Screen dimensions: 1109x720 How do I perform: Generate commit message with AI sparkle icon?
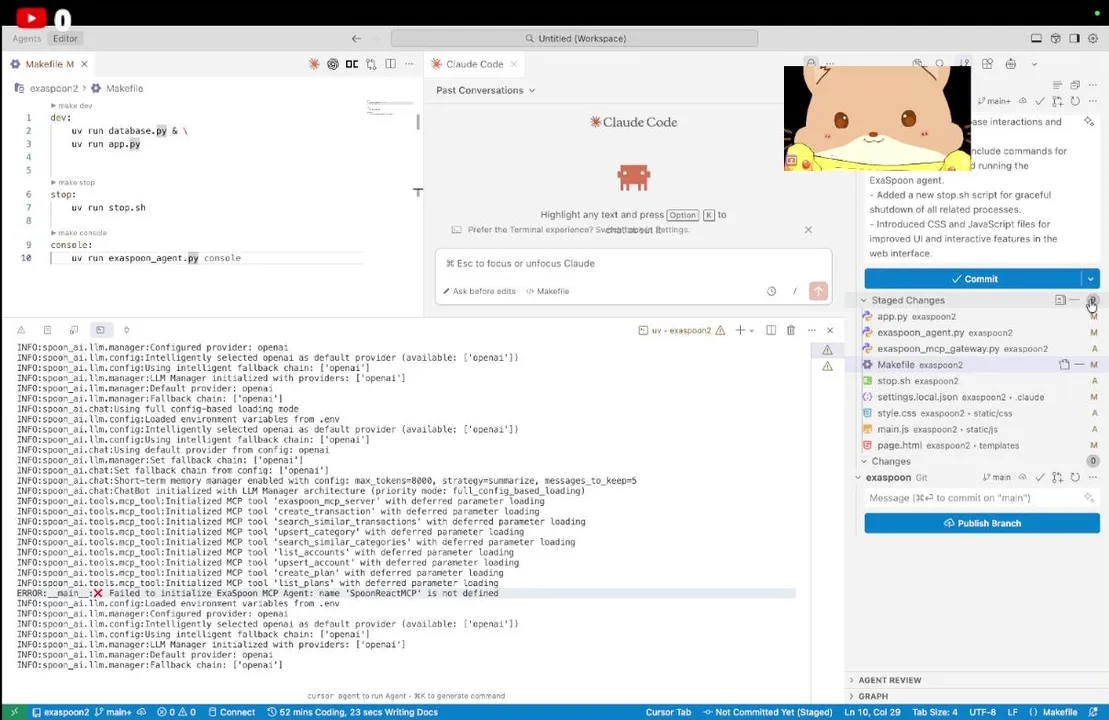1089,122
